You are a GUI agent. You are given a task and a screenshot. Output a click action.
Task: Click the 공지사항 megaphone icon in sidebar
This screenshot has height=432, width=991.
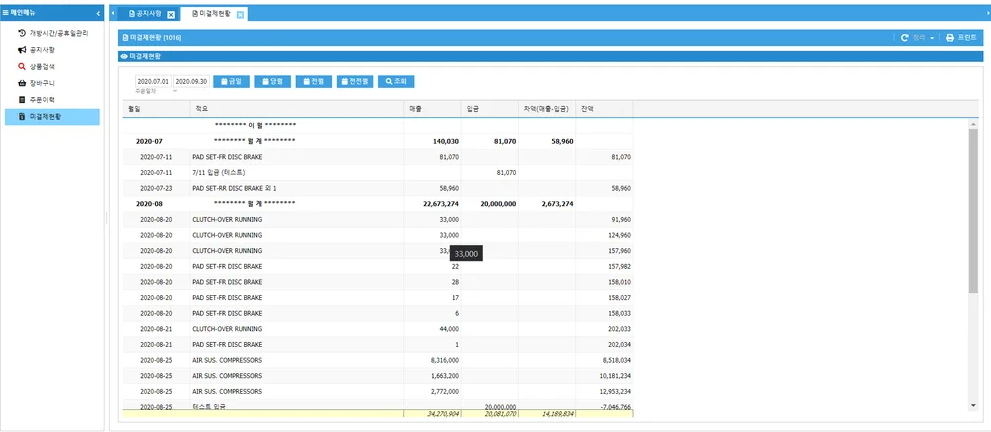(22, 49)
